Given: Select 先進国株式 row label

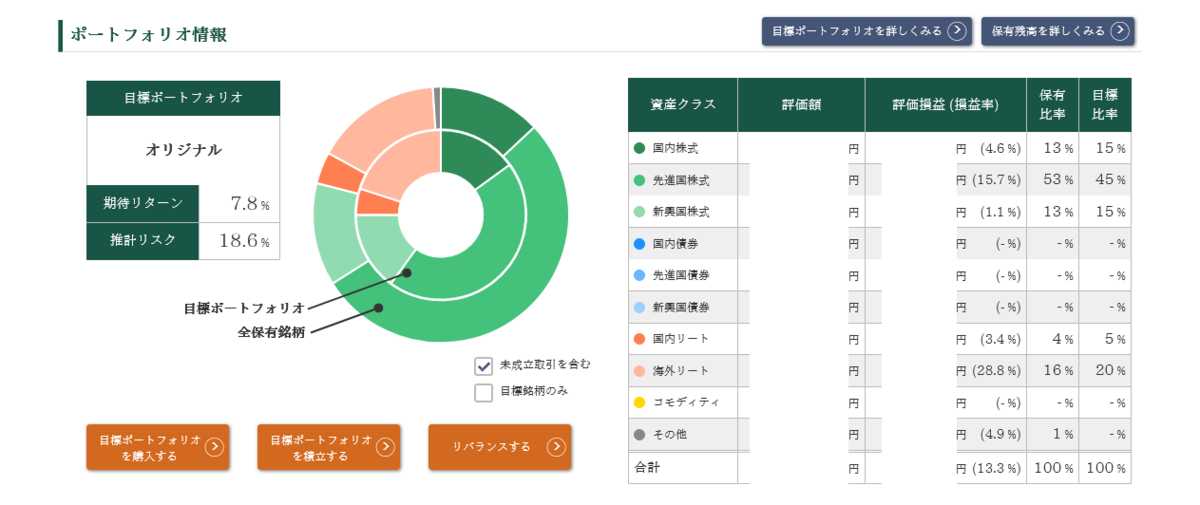Looking at the screenshot, I should (x=682, y=180).
